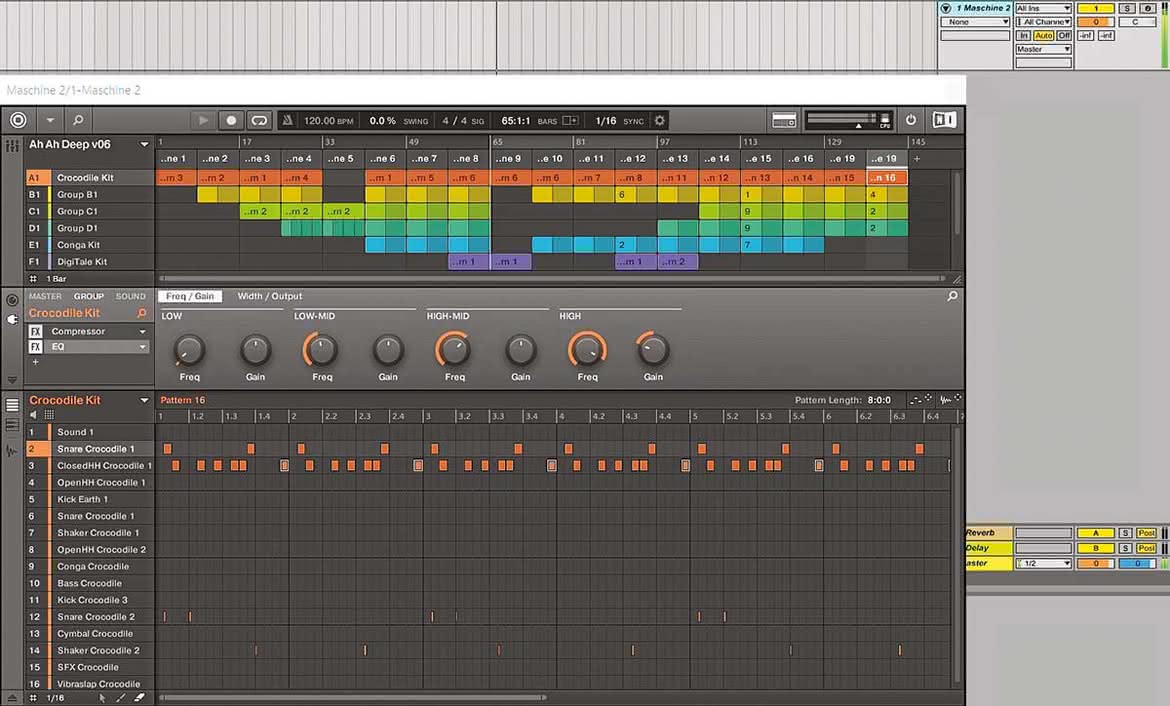The width and height of the screenshot is (1170, 706).
Task: Toggle the mixer view icon in the header
Action: 784,120
